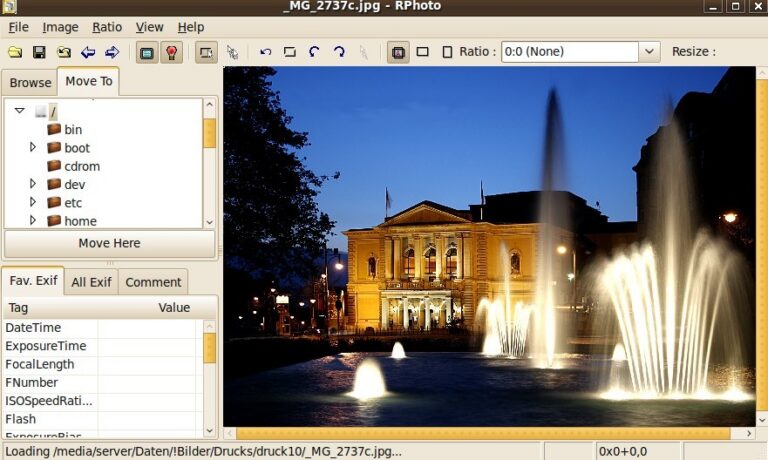
Task: Expand the home folder
Action: (x=33, y=220)
